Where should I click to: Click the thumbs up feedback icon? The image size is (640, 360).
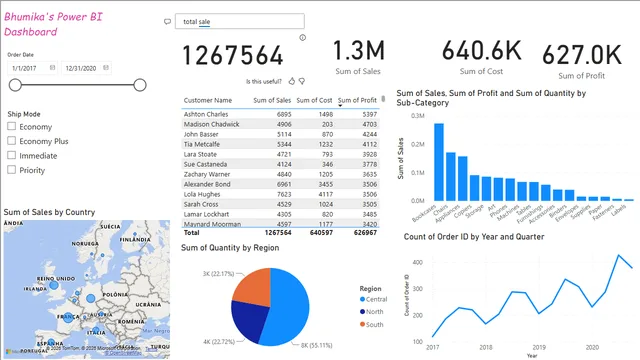[x=291, y=81]
